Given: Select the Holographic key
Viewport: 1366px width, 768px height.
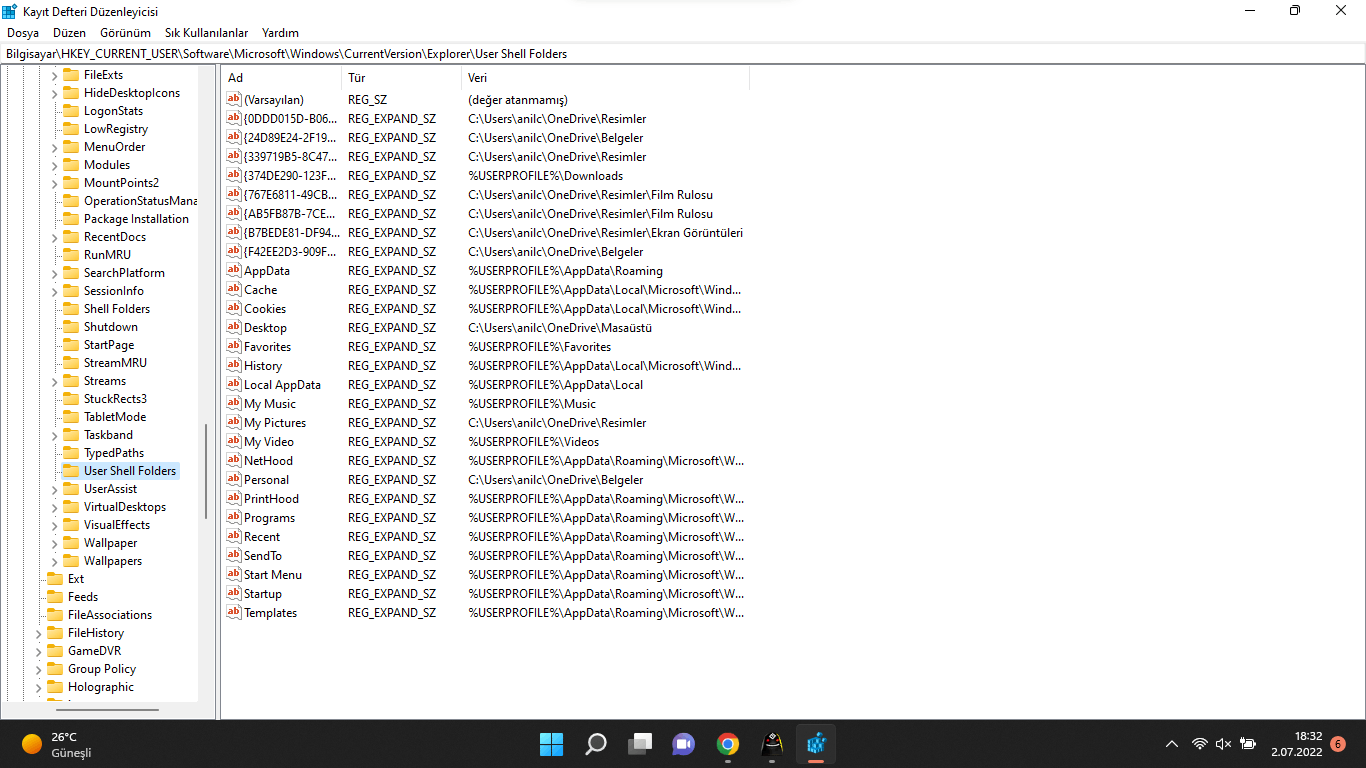Looking at the screenshot, I should pyautogui.click(x=101, y=687).
